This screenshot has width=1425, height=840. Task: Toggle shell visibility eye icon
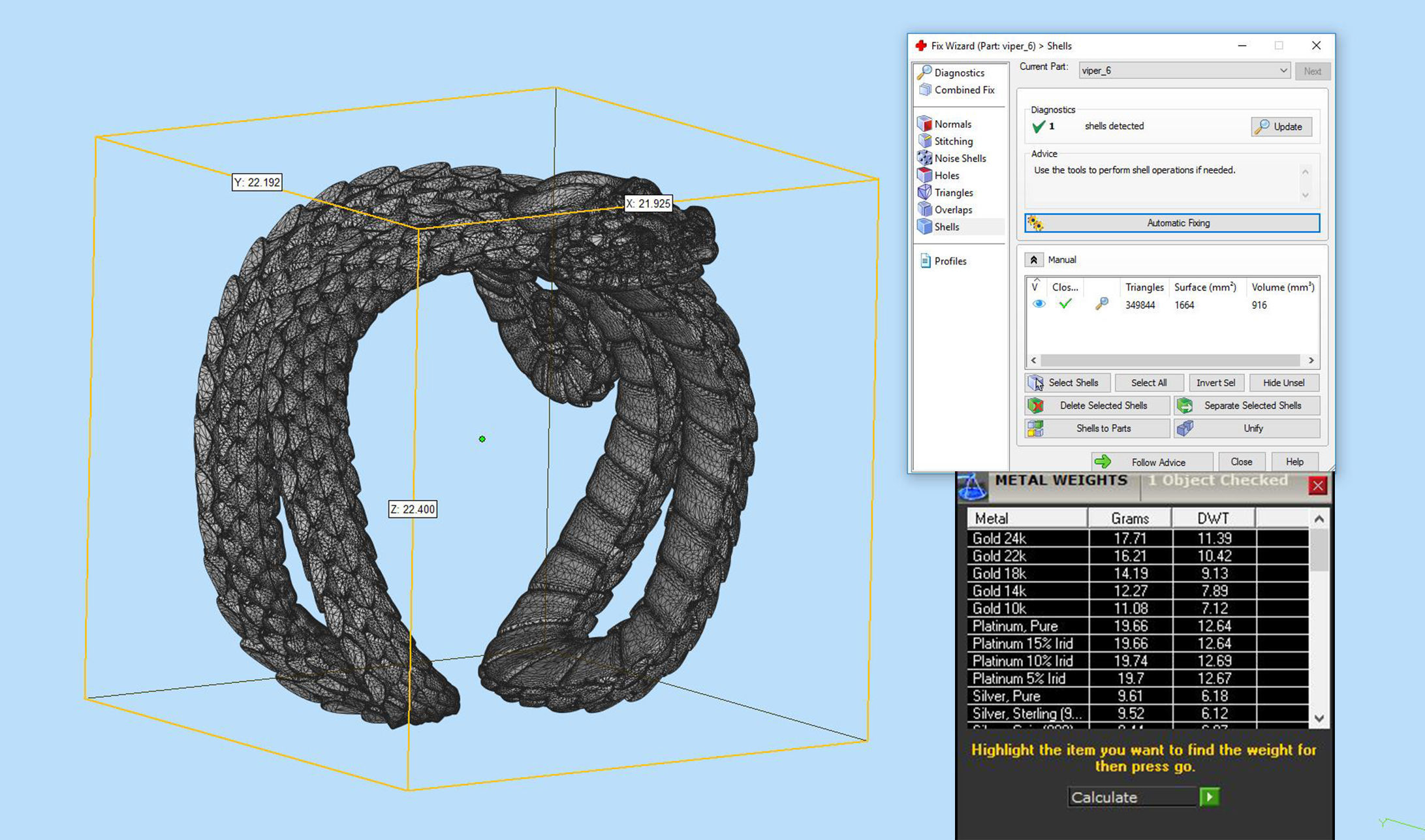[1039, 304]
